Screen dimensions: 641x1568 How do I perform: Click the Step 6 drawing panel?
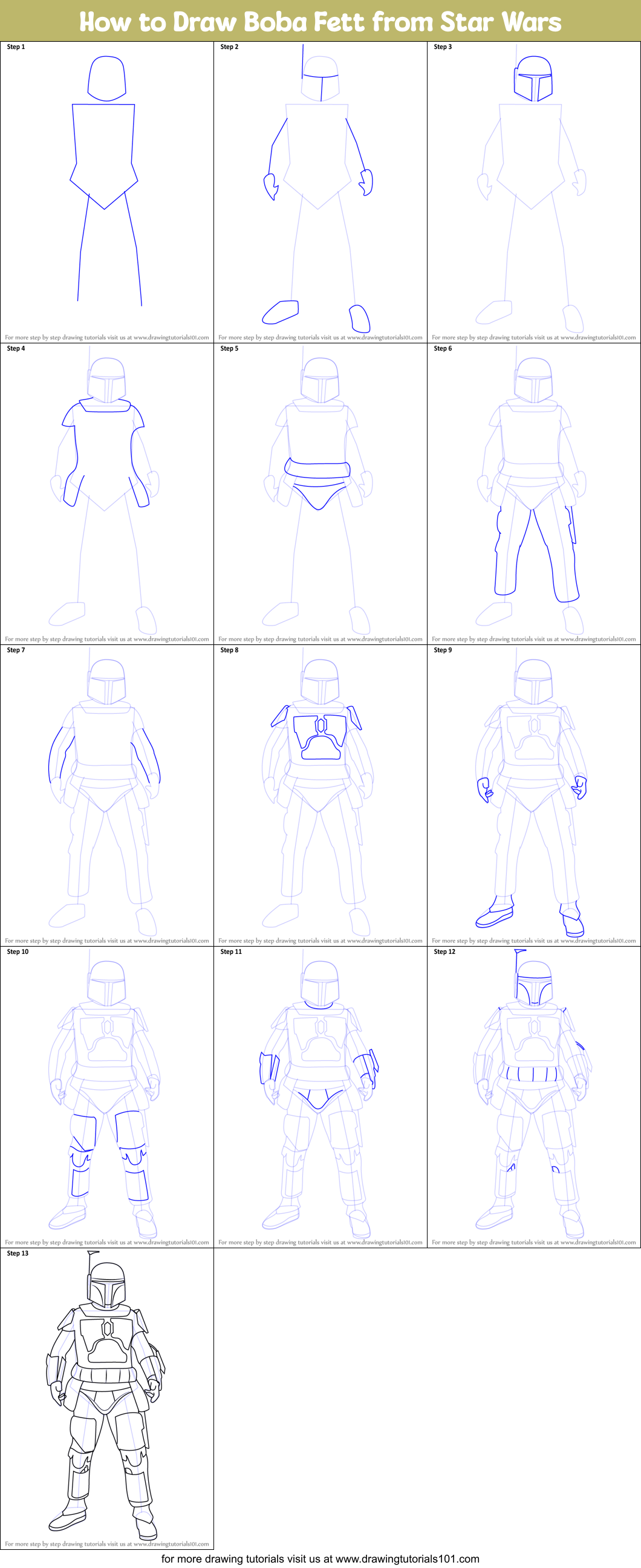(x=534, y=494)
